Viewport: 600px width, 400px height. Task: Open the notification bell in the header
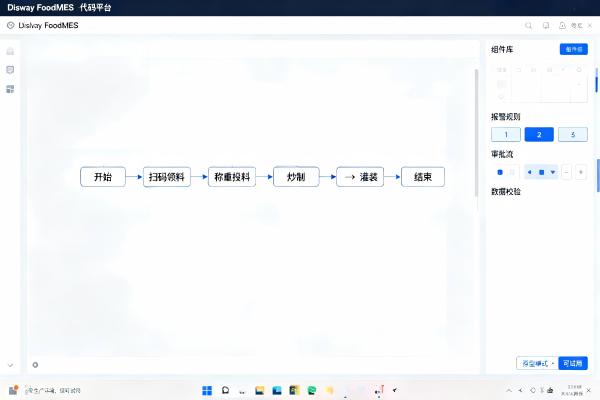pos(562,26)
